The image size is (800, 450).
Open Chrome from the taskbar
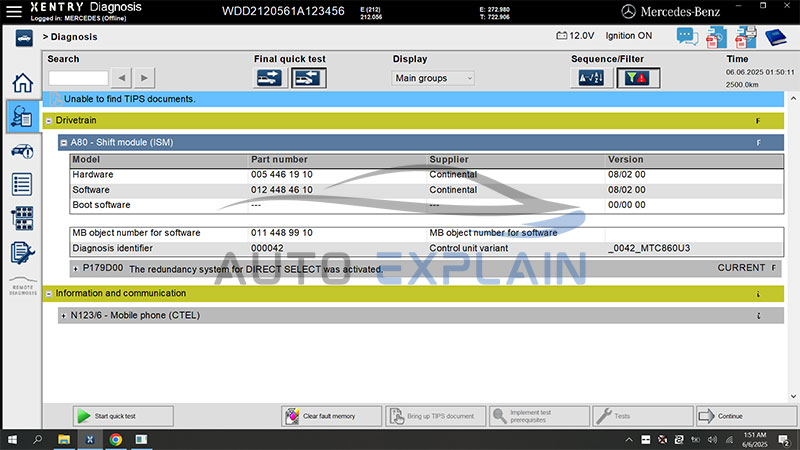(x=116, y=439)
